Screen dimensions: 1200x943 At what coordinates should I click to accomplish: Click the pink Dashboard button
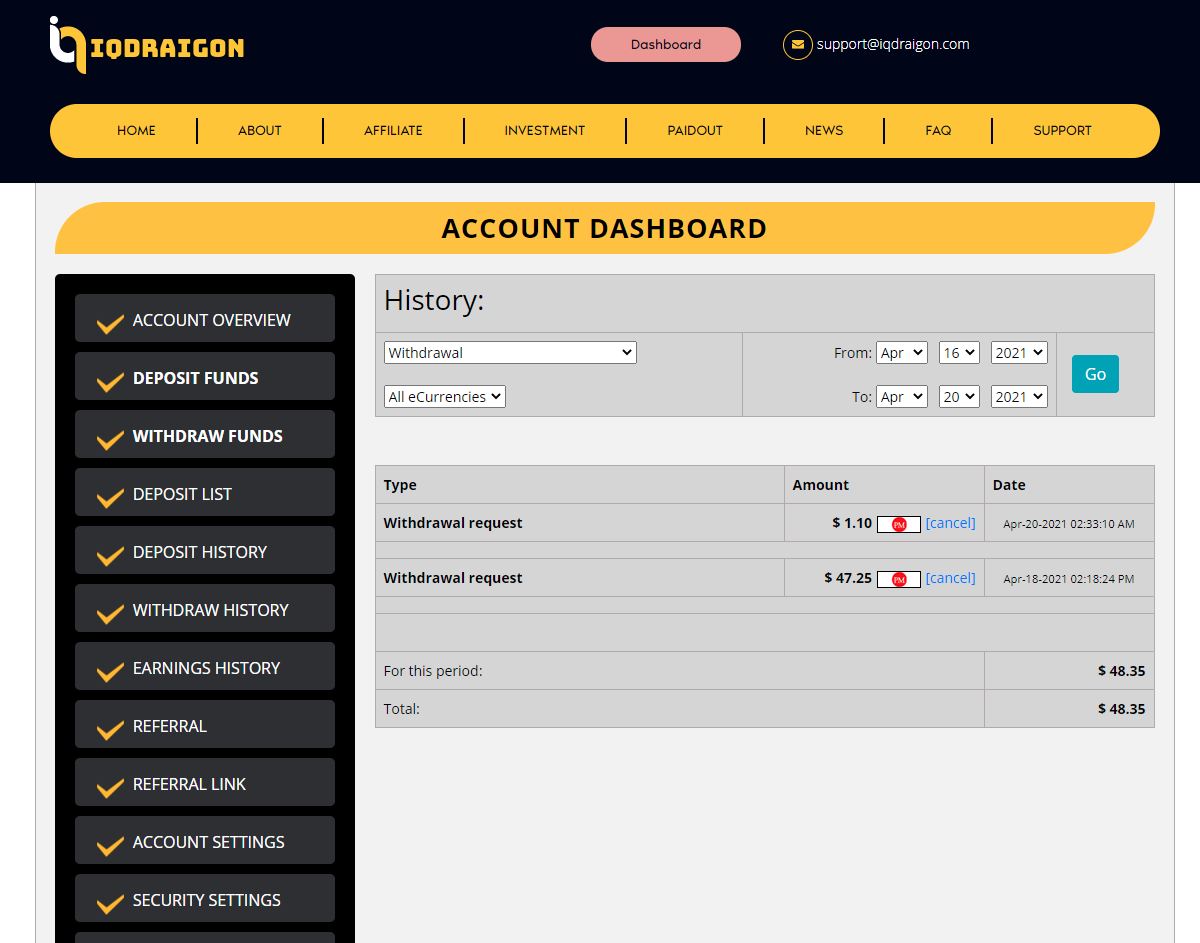click(x=666, y=45)
